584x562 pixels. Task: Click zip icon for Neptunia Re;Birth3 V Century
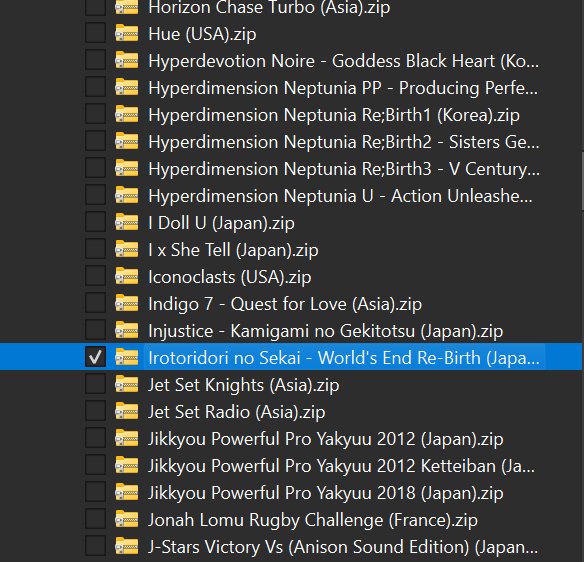[x=127, y=168]
